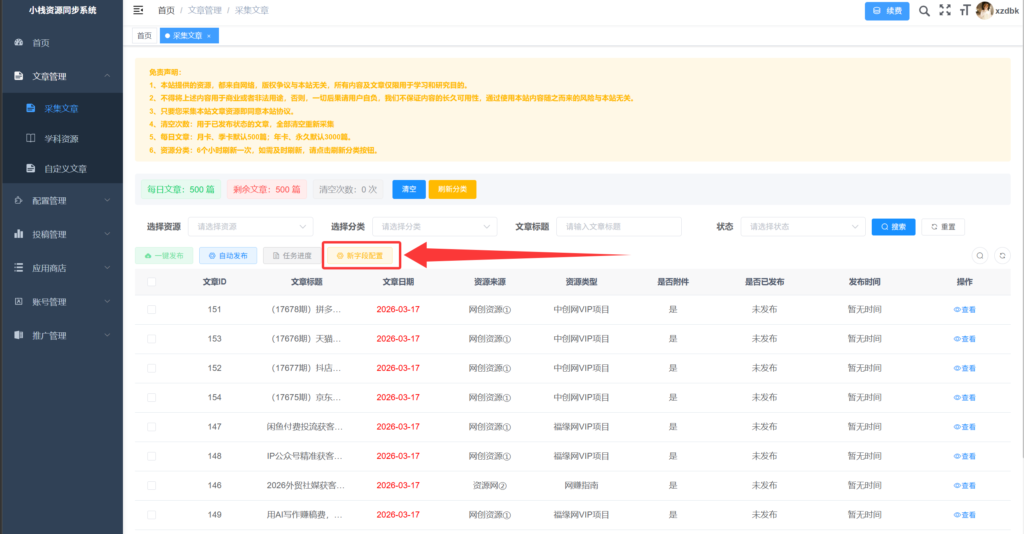Go to 首页 in the breadcrumb

(x=166, y=10)
